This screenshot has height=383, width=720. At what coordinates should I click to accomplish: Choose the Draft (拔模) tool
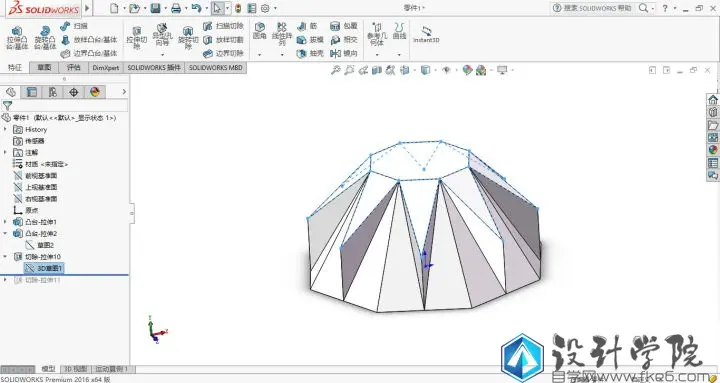(310, 40)
